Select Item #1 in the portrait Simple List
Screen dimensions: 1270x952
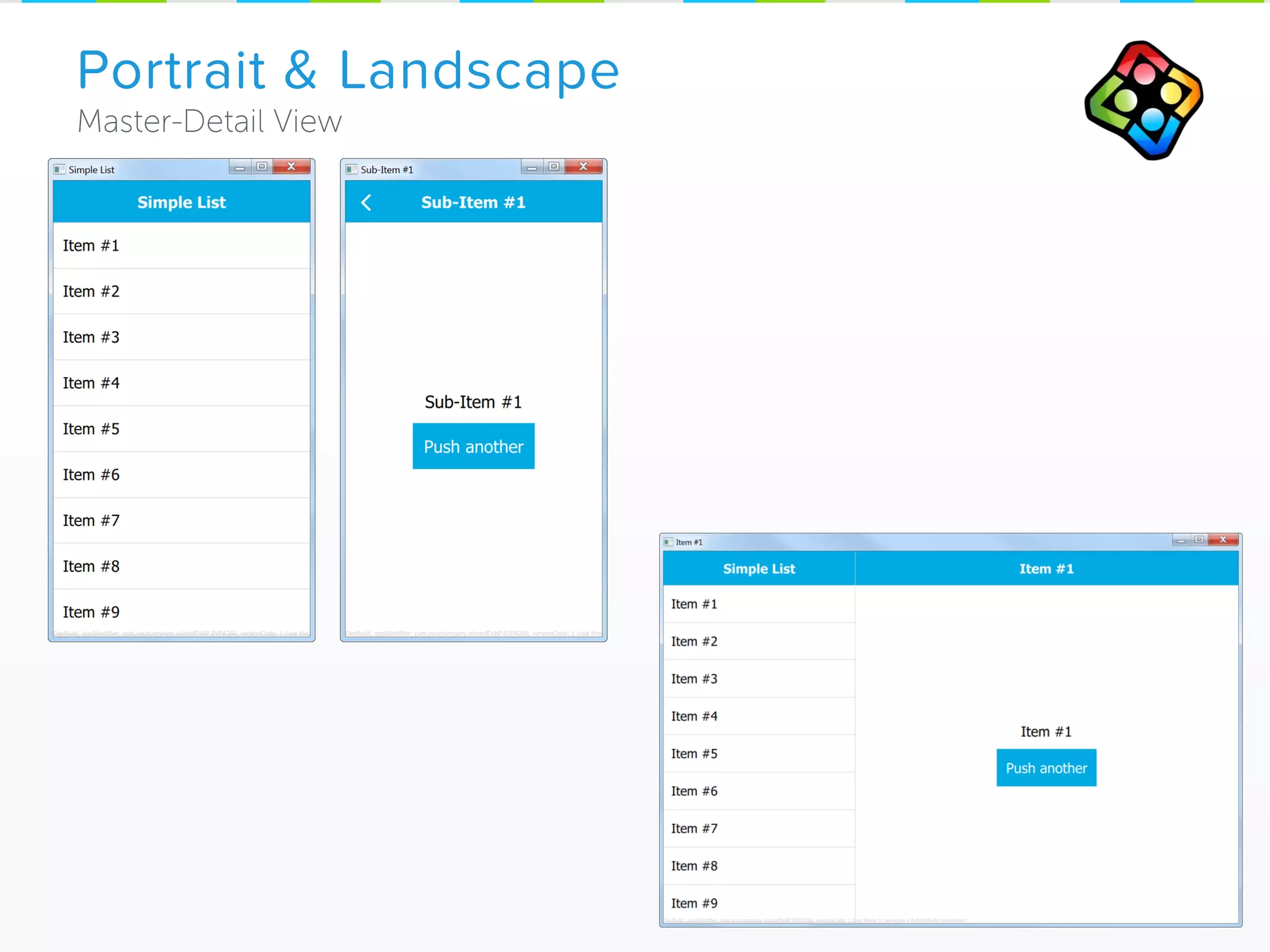click(181, 245)
